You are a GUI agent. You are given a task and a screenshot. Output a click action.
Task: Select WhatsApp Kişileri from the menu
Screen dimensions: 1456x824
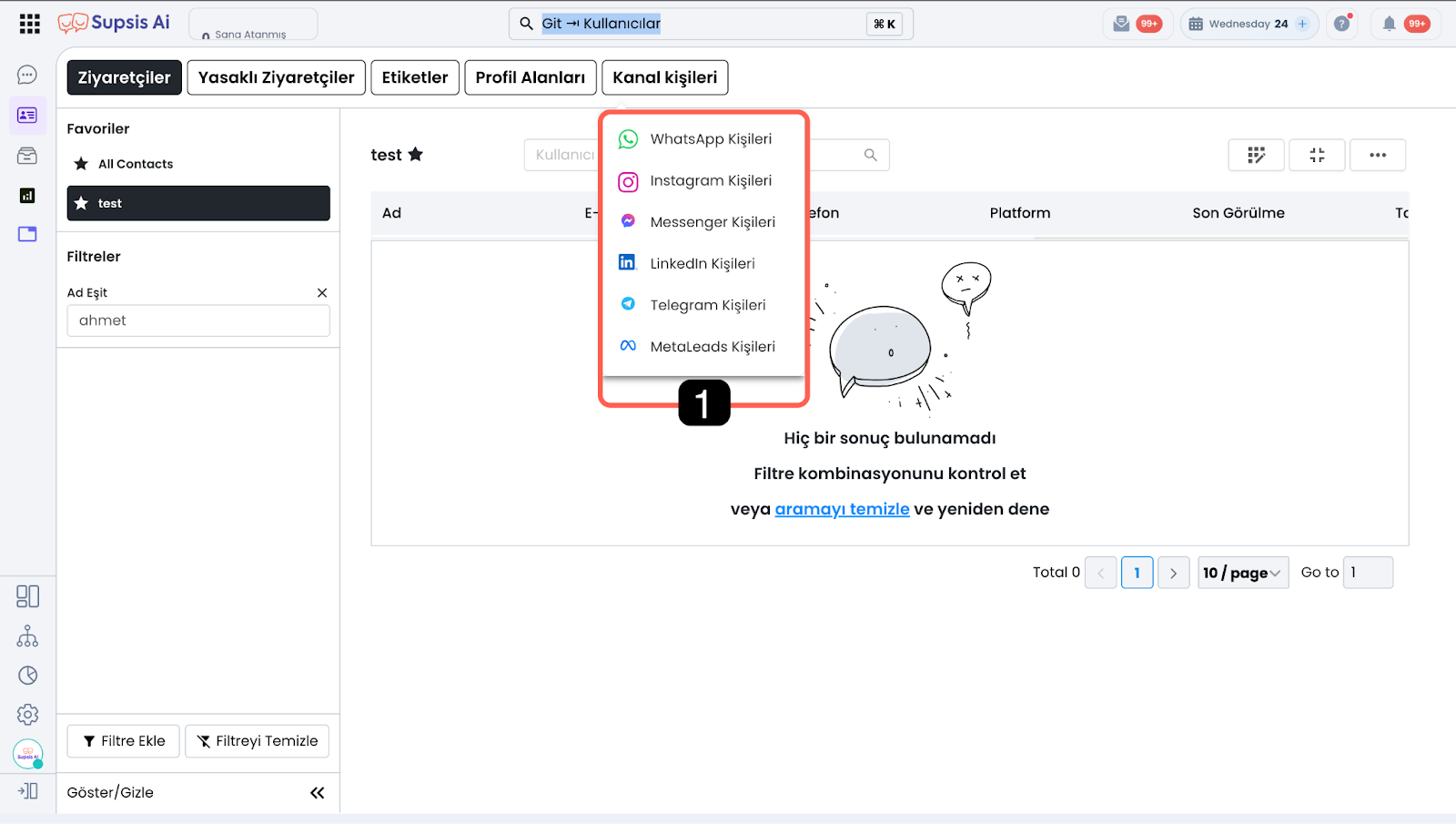tap(710, 139)
